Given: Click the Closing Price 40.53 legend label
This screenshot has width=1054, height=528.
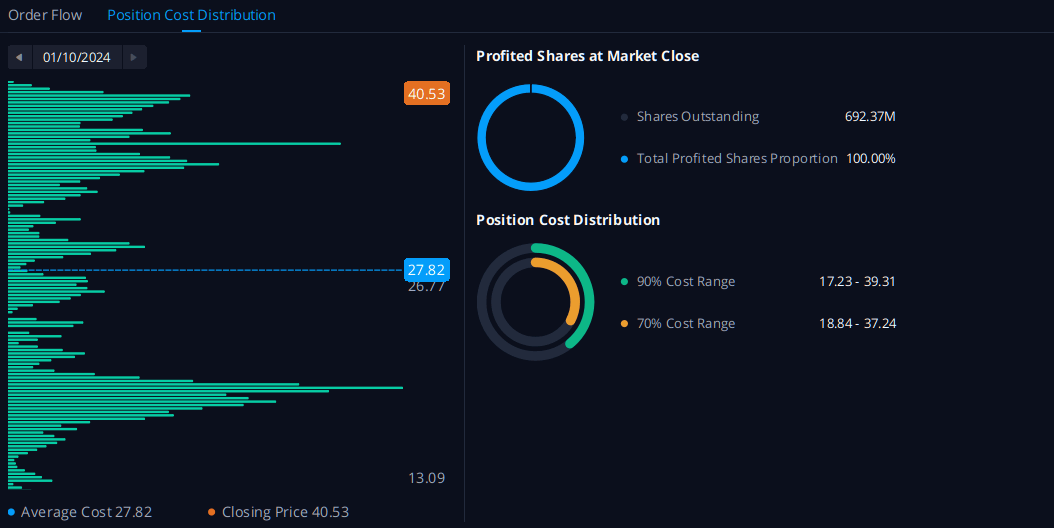Looking at the screenshot, I should pyautogui.click(x=285, y=512).
